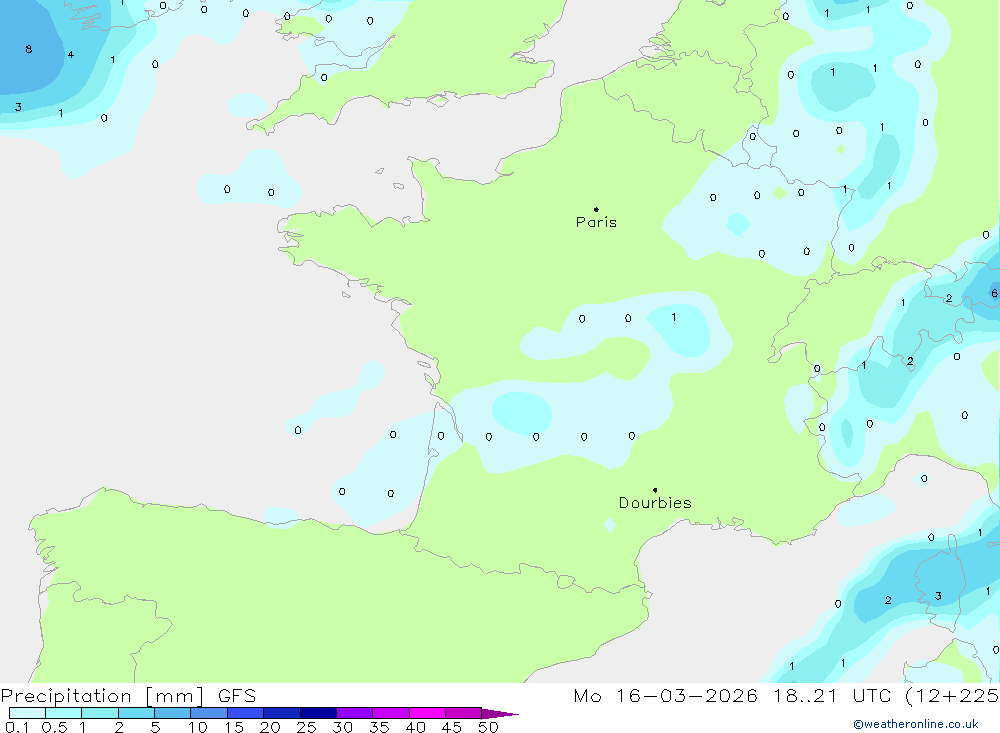The width and height of the screenshot is (1000, 733).
Task: Click the 10 legend scale label
Action: point(197,727)
